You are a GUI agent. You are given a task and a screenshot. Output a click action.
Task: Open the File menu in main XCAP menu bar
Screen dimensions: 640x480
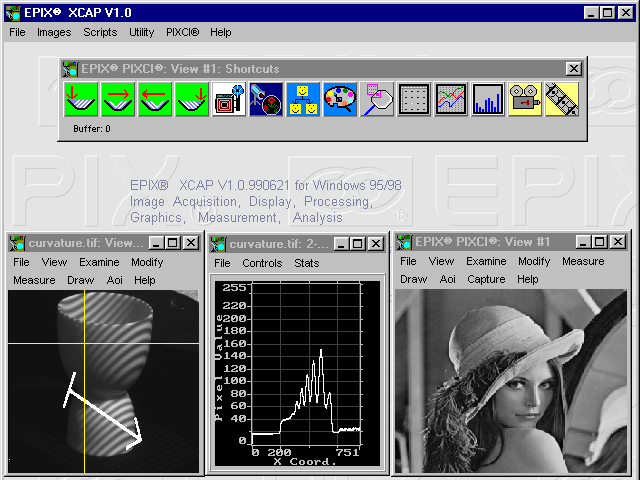pyautogui.click(x=17, y=32)
